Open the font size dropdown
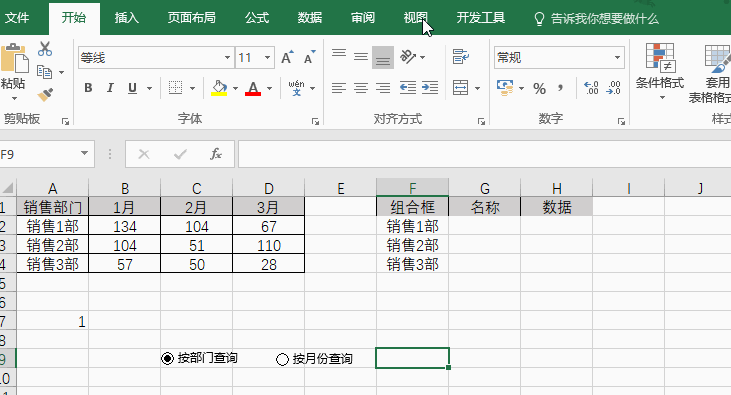Viewport: 731px width, 395px height. click(268, 58)
